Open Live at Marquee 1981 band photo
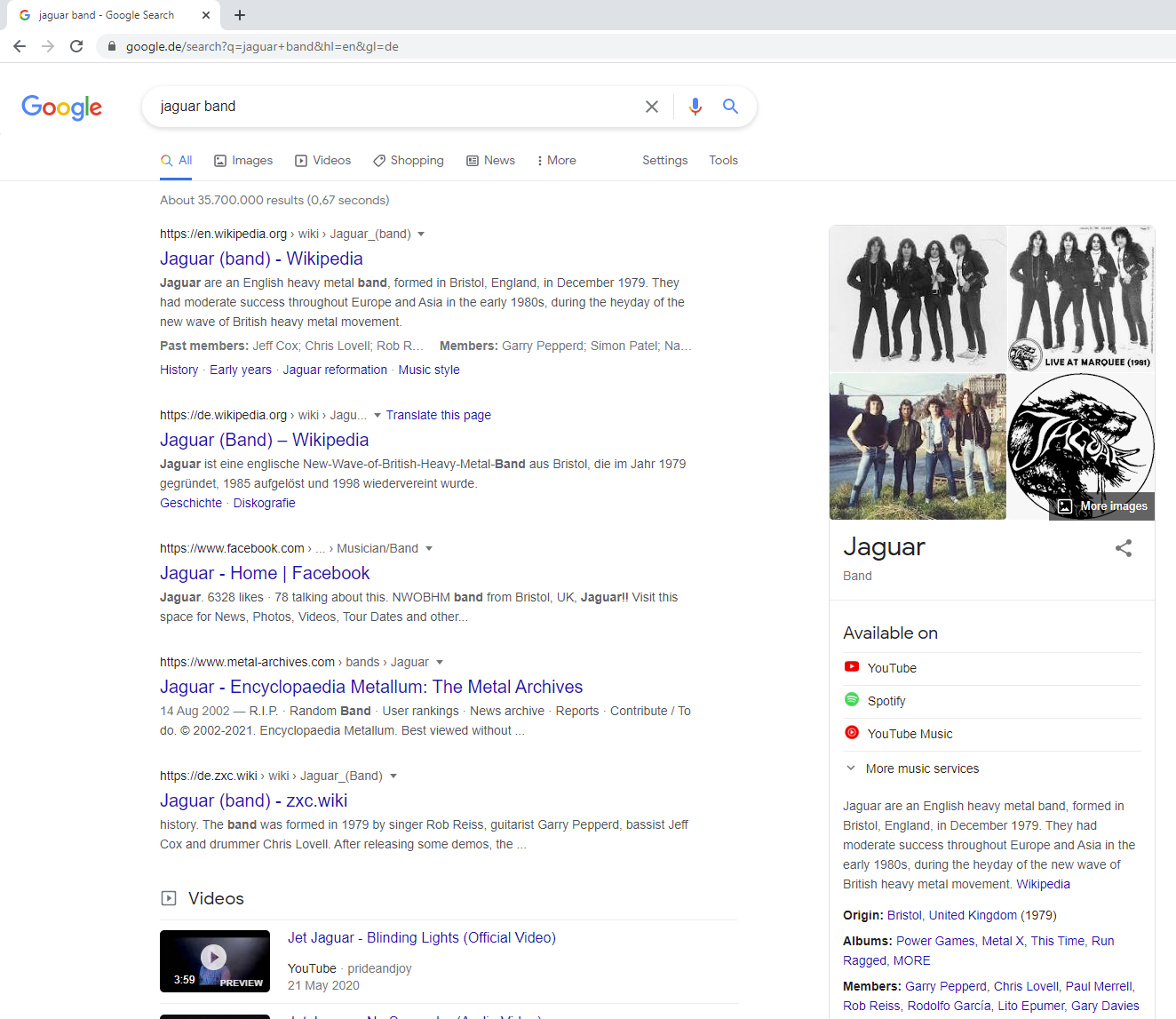The image size is (1176, 1019). point(1082,298)
